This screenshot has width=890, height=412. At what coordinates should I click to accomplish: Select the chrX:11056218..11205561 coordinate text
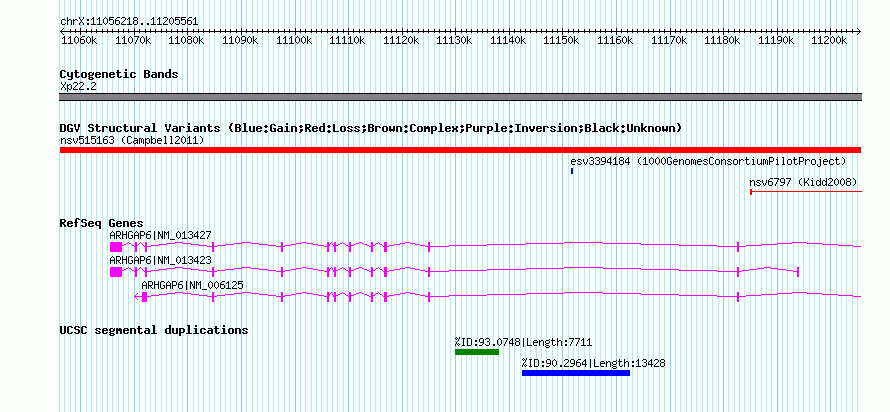coord(129,22)
